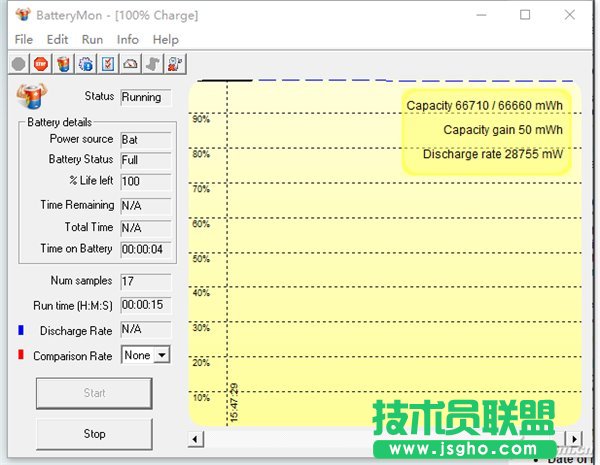Viewport: 600px width, 465px height.
Task: Click the checklist toolbar icon
Action: 108,64
